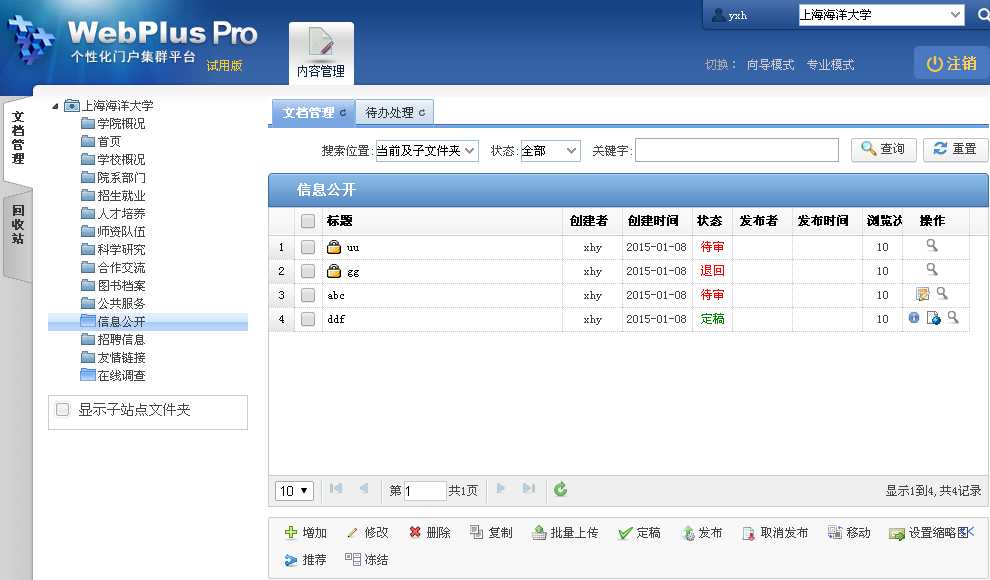The width and height of the screenshot is (990, 580).
Task: Click 批量上传 batch upload
Action: 565,533
